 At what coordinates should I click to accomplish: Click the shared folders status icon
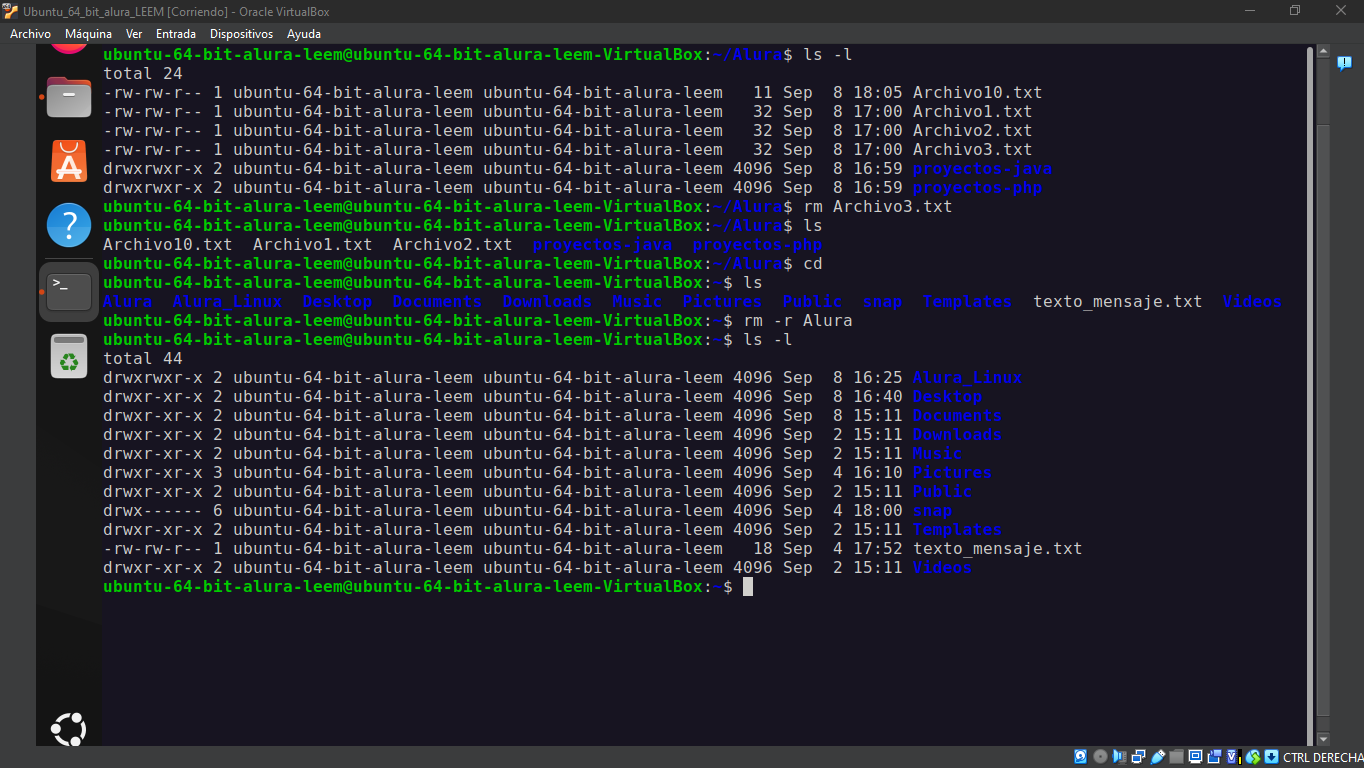pyautogui.click(x=1176, y=757)
